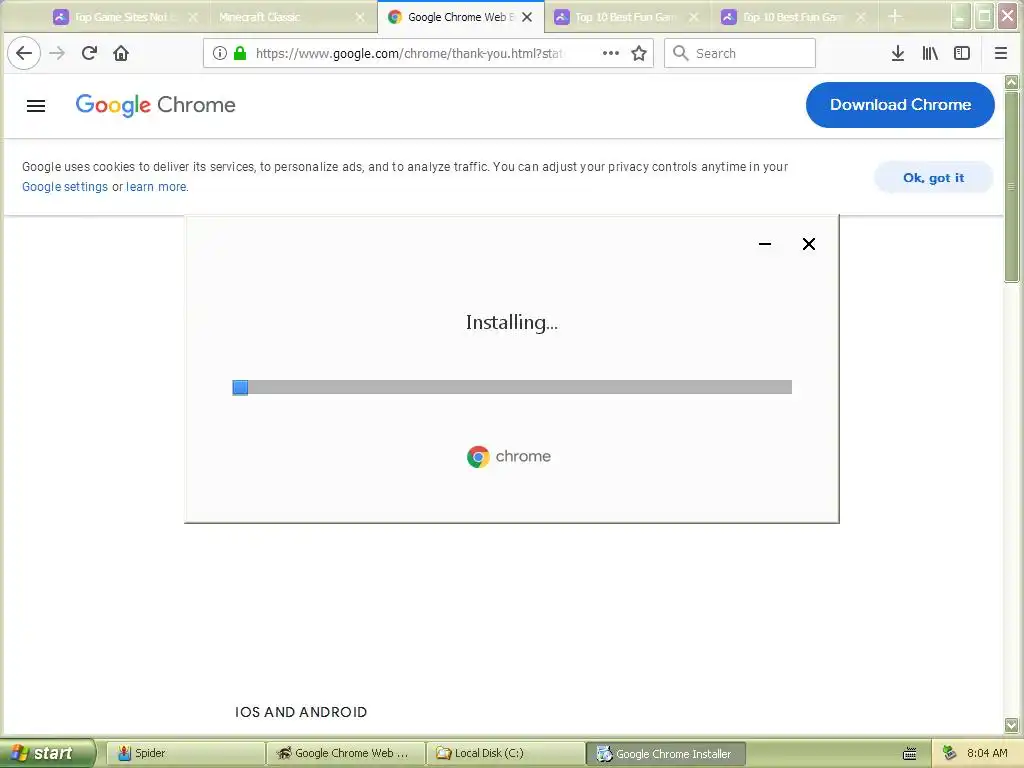The height and width of the screenshot is (768, 1024).
Task: Switch to Spider taskbar item
Action: tap(185, 753)
